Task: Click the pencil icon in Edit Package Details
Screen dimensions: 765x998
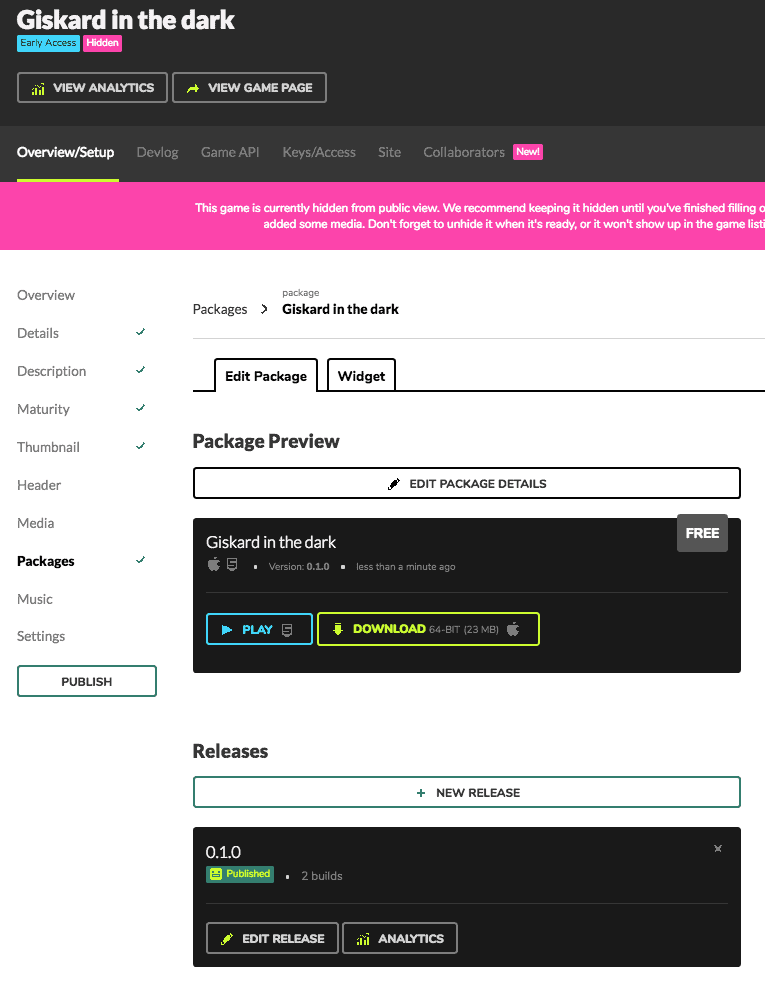Action: click(x=394, y=484)
